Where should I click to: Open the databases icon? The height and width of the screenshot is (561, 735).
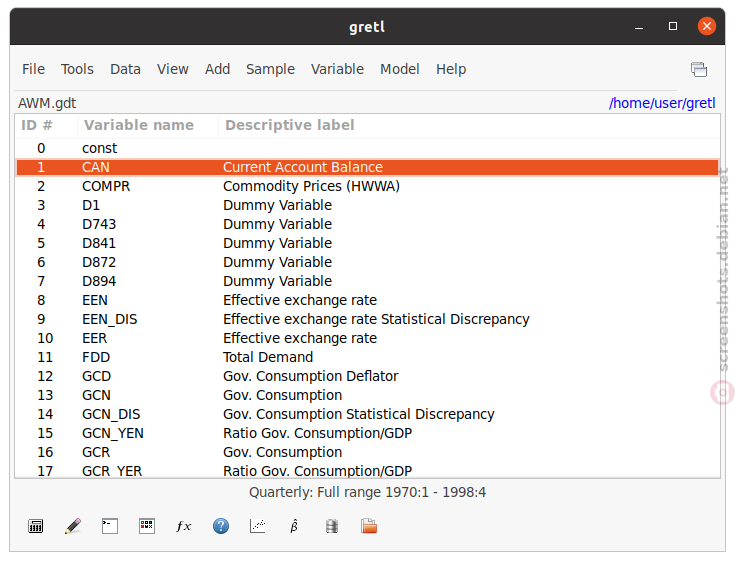332,526
